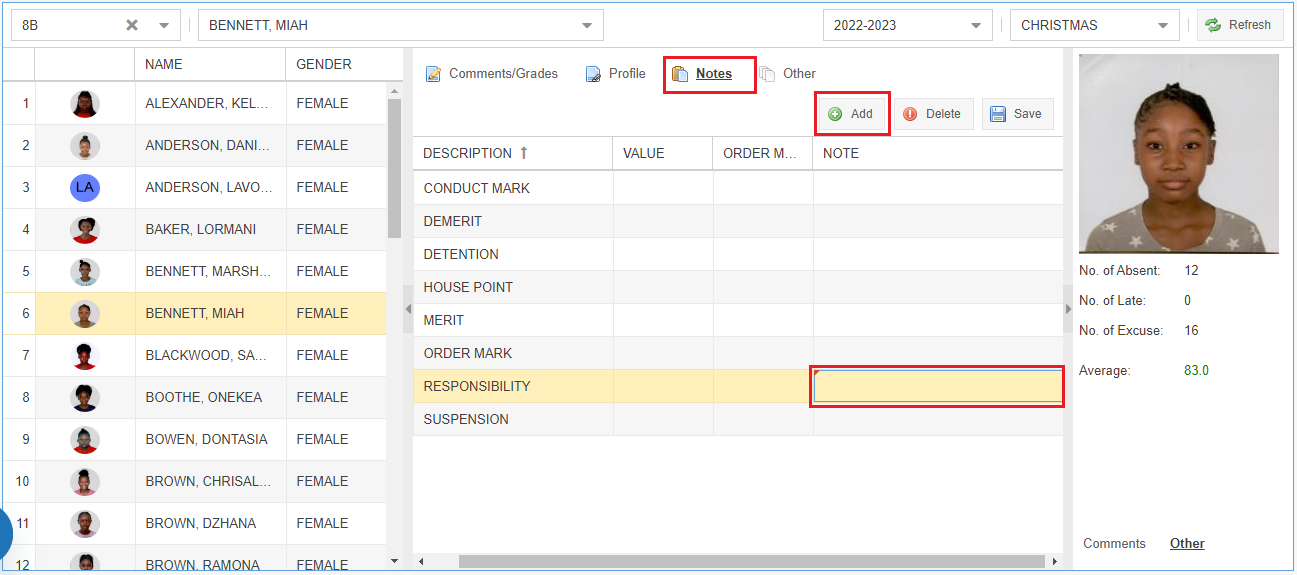Click avatar of BOWEN, DONTASIA
This screenshot has width=1297, height=575.
85,440
